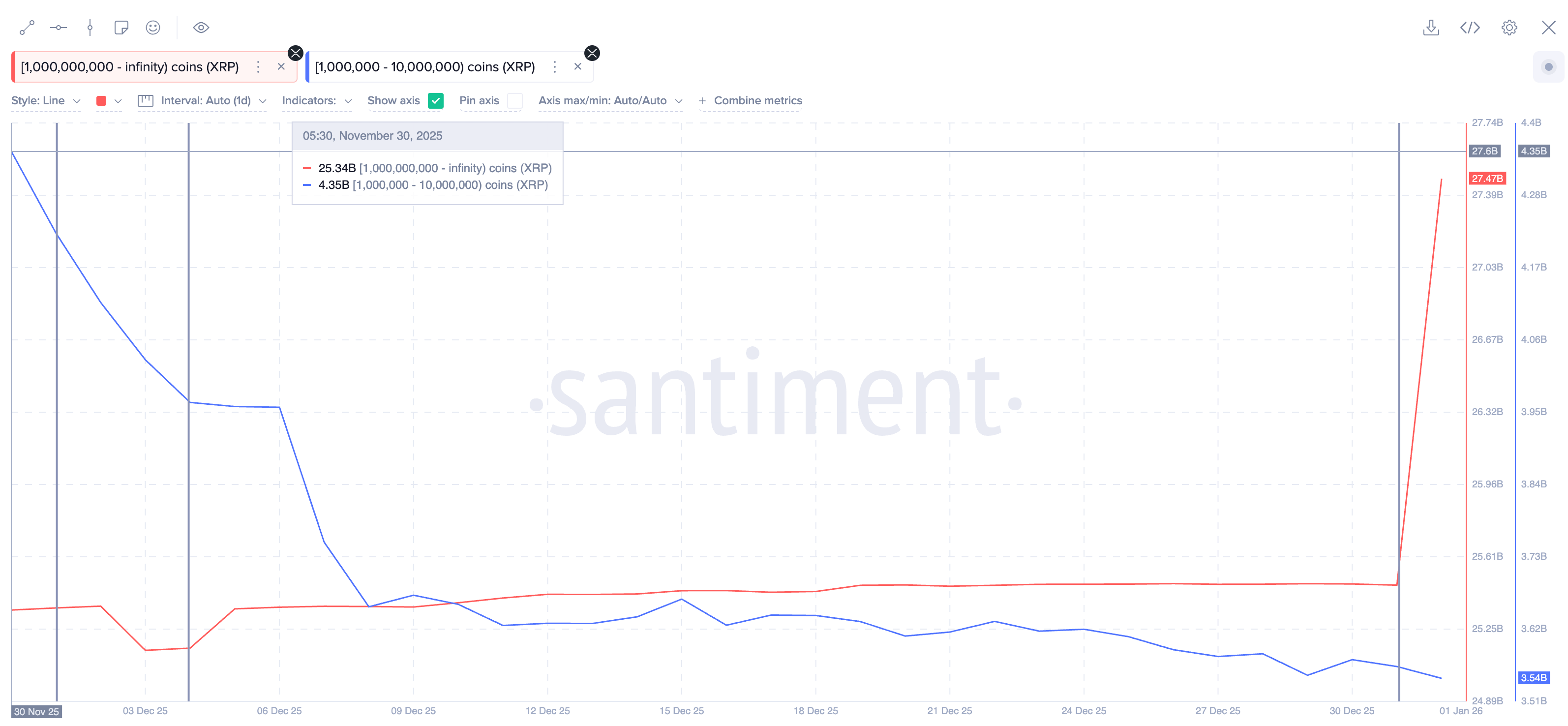
Task: Open the embed code icon
Action: [x=1470, y=28]
